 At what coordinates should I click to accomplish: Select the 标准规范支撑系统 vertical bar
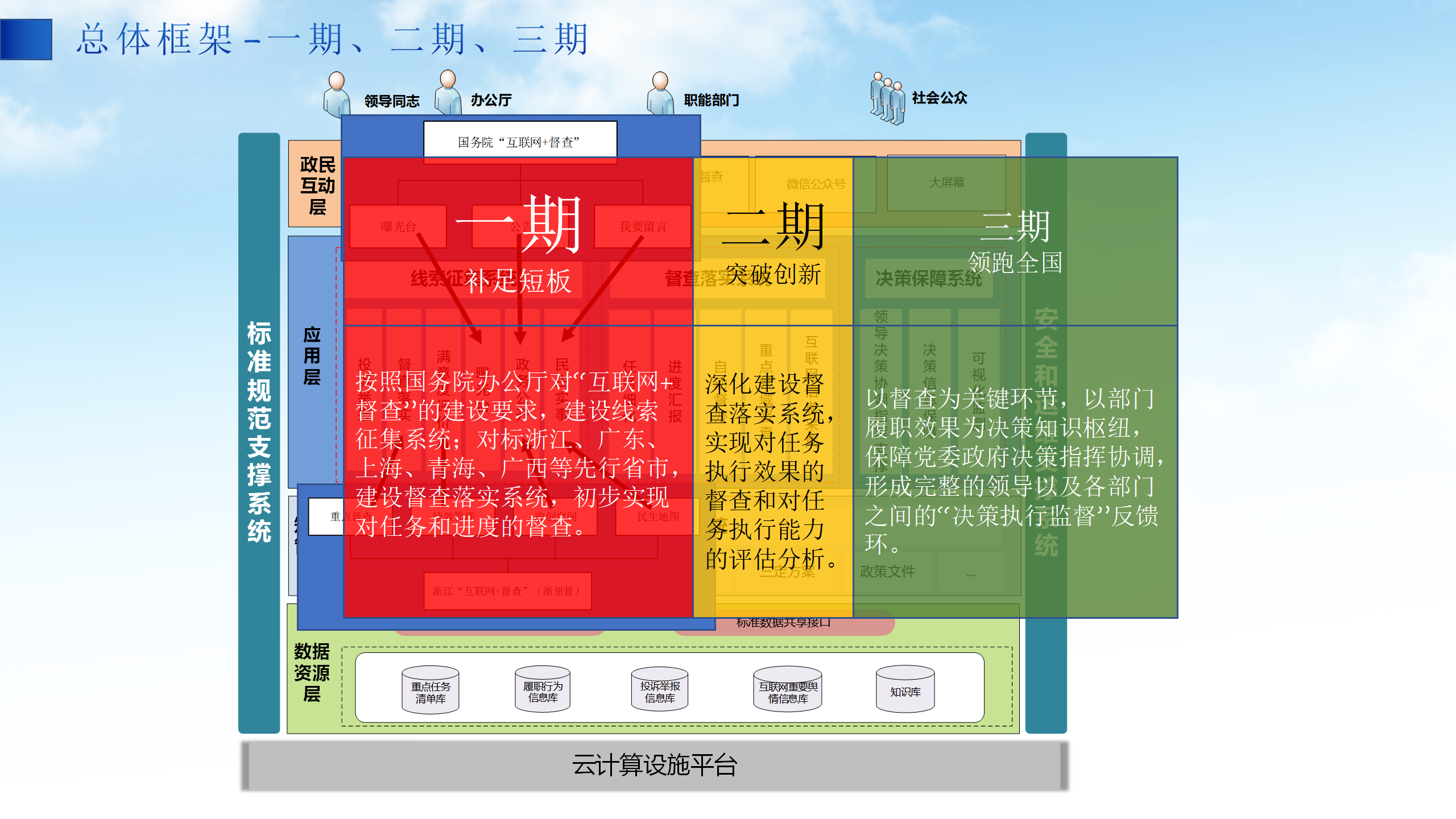pyautogui.click(x=259, y=433)
